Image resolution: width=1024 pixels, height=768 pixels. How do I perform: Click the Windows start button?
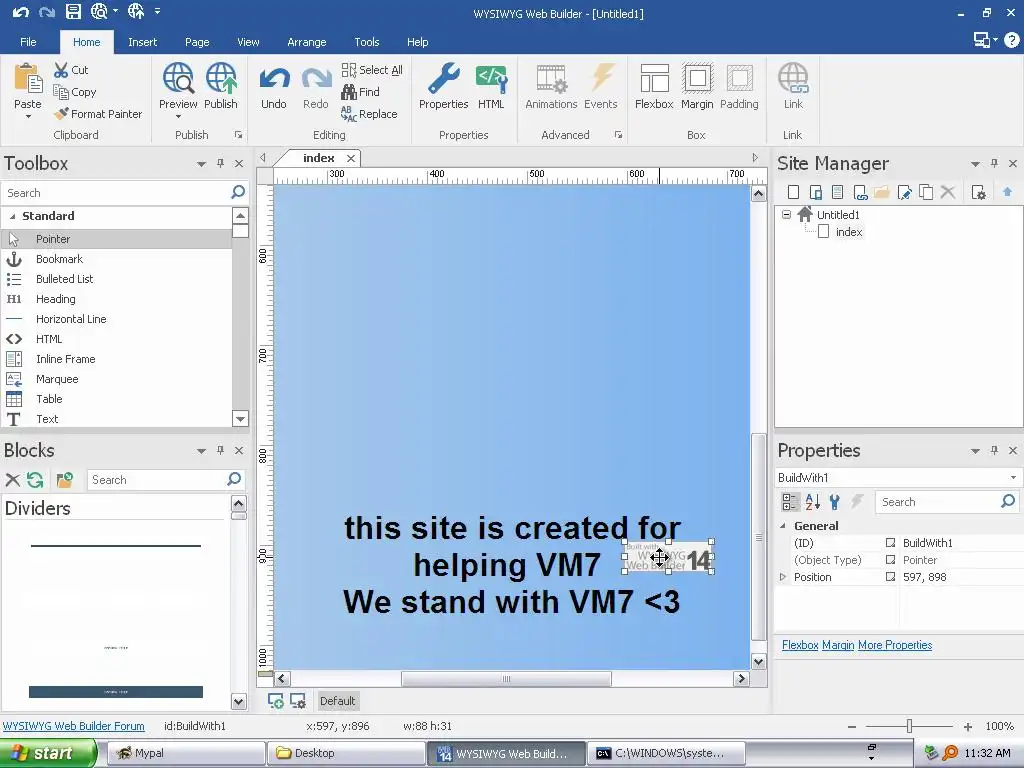point(47,753)
